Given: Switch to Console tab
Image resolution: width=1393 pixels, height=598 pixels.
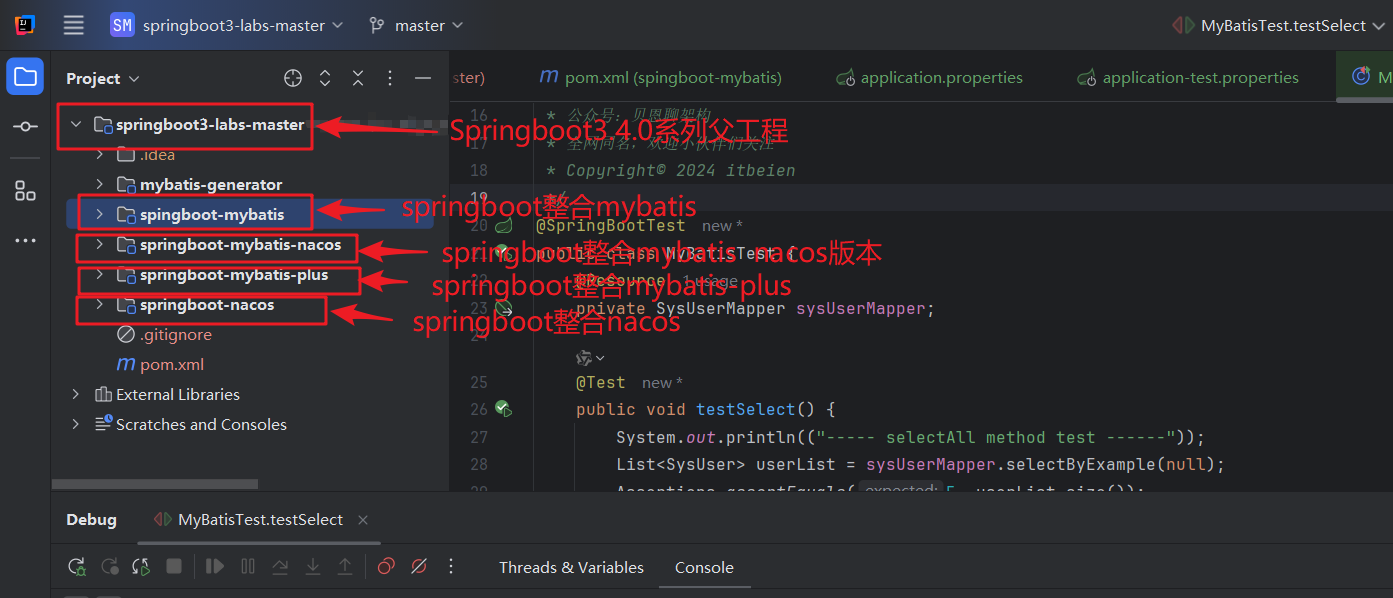Looking at the screenshot, I should coord(704,567).
